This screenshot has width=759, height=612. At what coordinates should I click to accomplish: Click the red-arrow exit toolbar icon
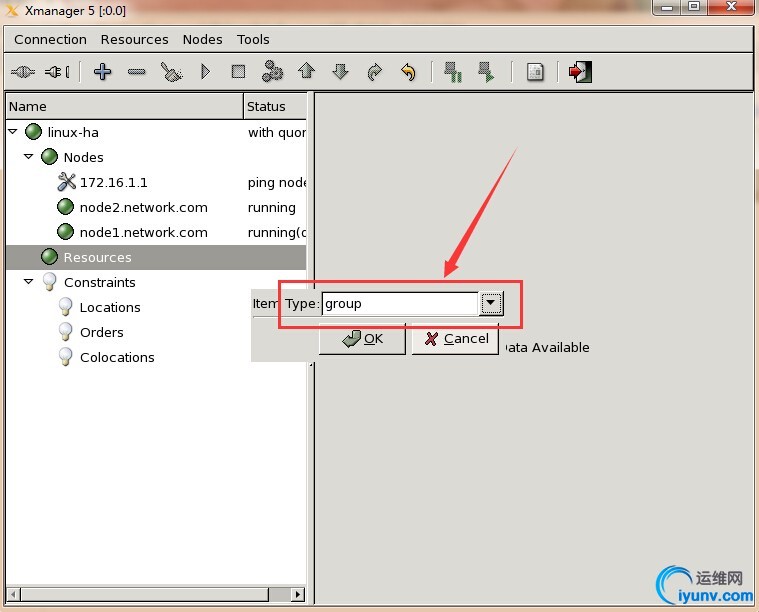pyautogui.click(x=580, y=72)
